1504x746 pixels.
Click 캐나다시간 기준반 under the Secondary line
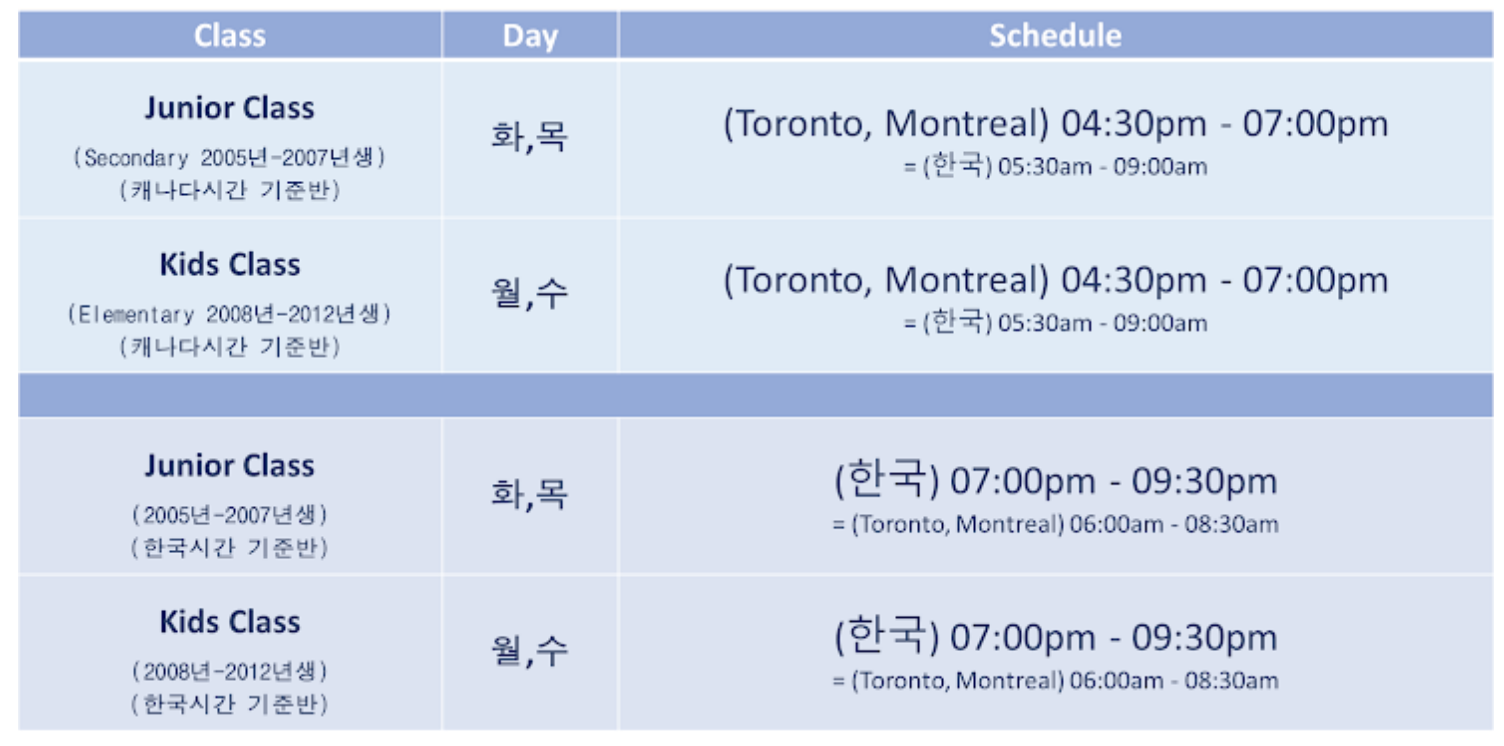230,190
